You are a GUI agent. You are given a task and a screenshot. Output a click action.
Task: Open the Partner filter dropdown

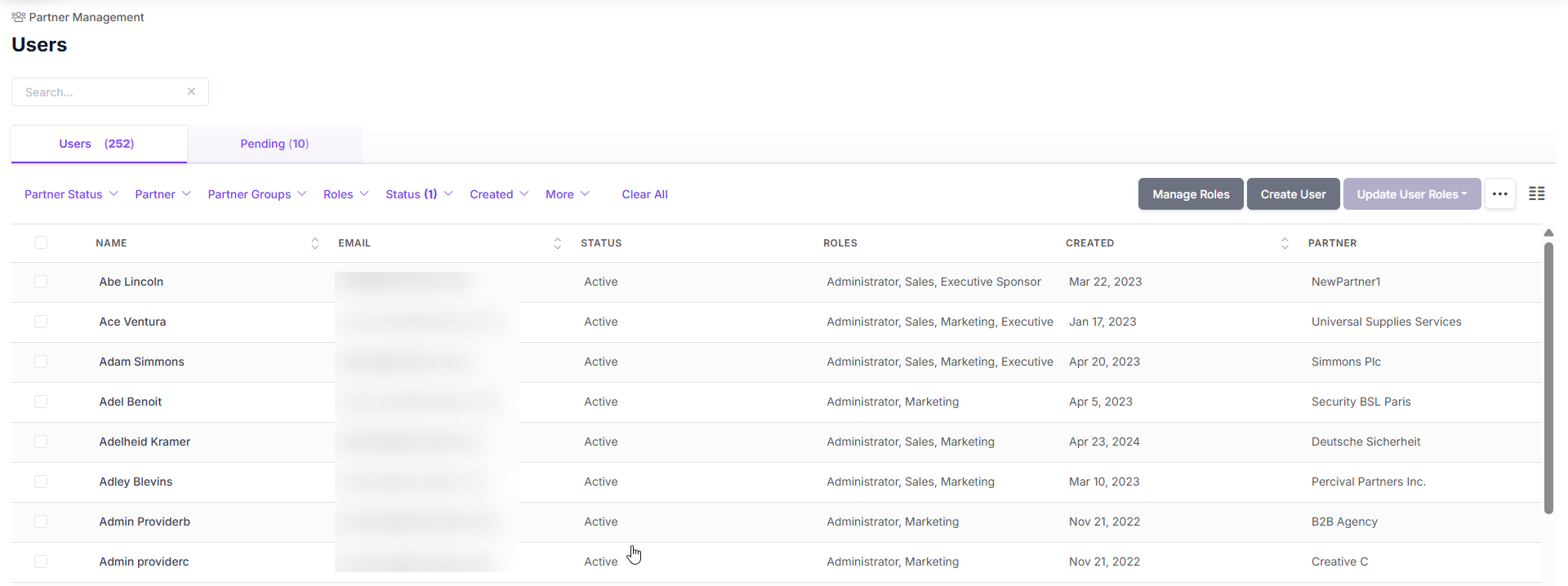click(x=163, y=194)
